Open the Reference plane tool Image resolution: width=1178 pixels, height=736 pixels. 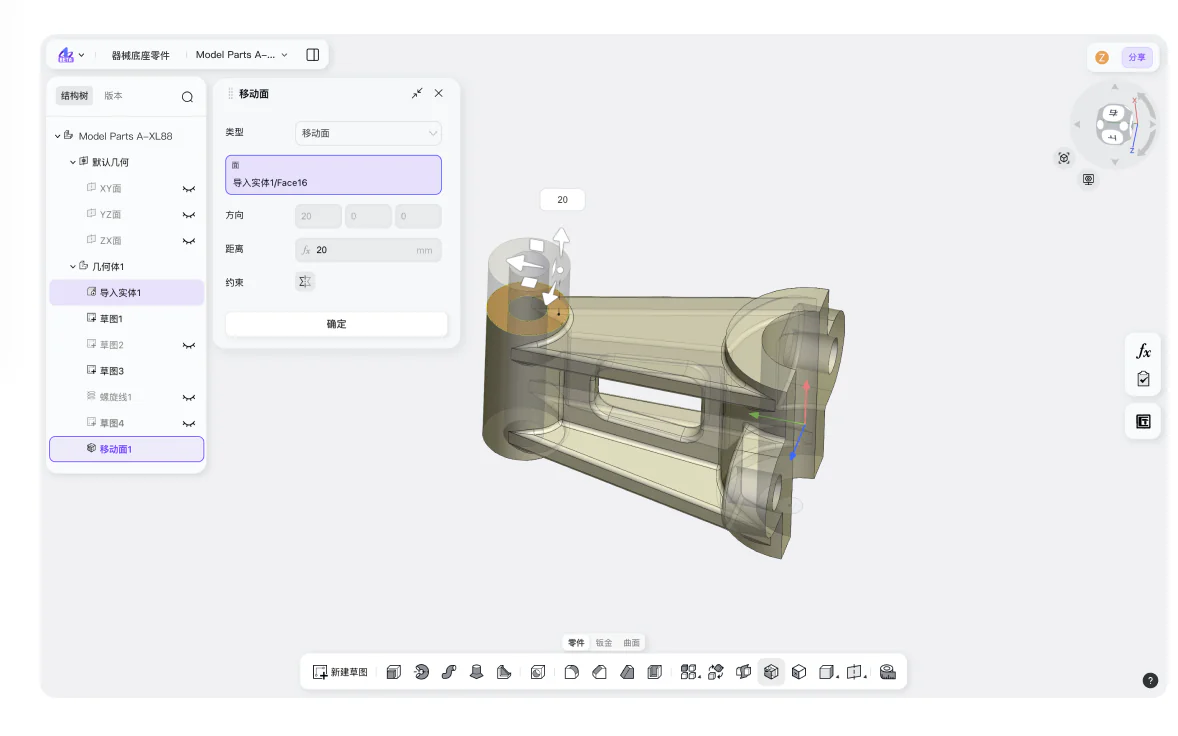click(x=856, y=672)
